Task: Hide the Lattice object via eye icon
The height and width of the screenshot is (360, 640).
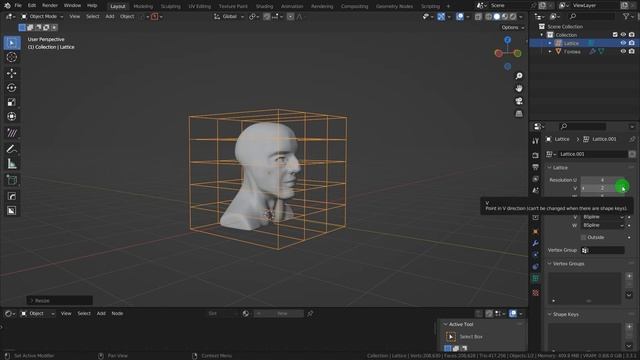Action: pos(623,43)
